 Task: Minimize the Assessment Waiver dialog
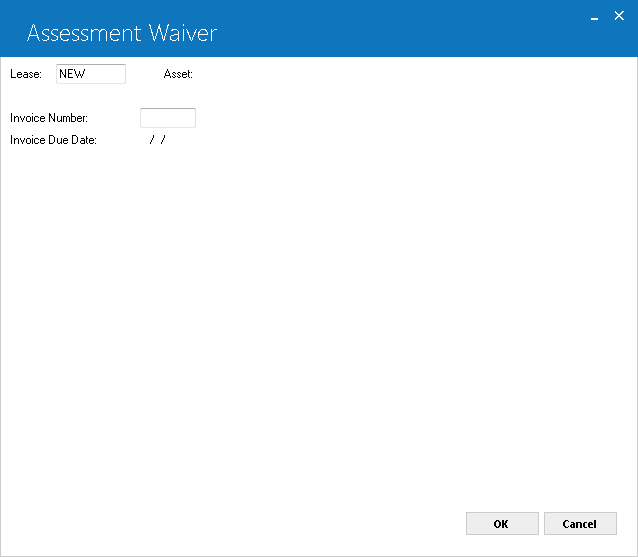(x=594, y=18)
